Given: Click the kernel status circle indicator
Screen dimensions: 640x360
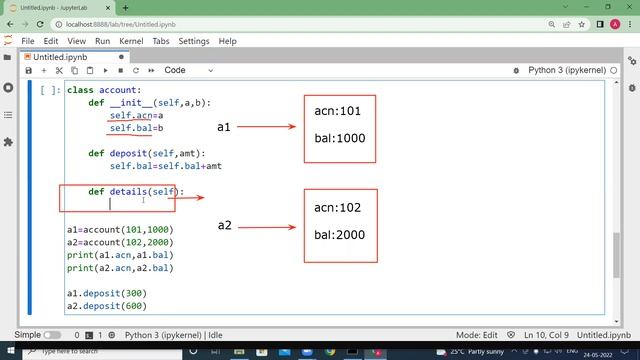Looking at the screenshot, I should (x=613, y=71).
